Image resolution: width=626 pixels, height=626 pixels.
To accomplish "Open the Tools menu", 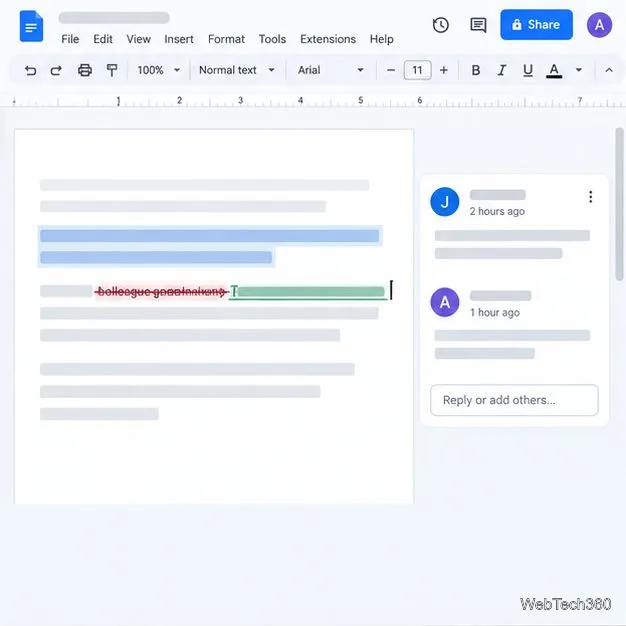I will (272, 39).
